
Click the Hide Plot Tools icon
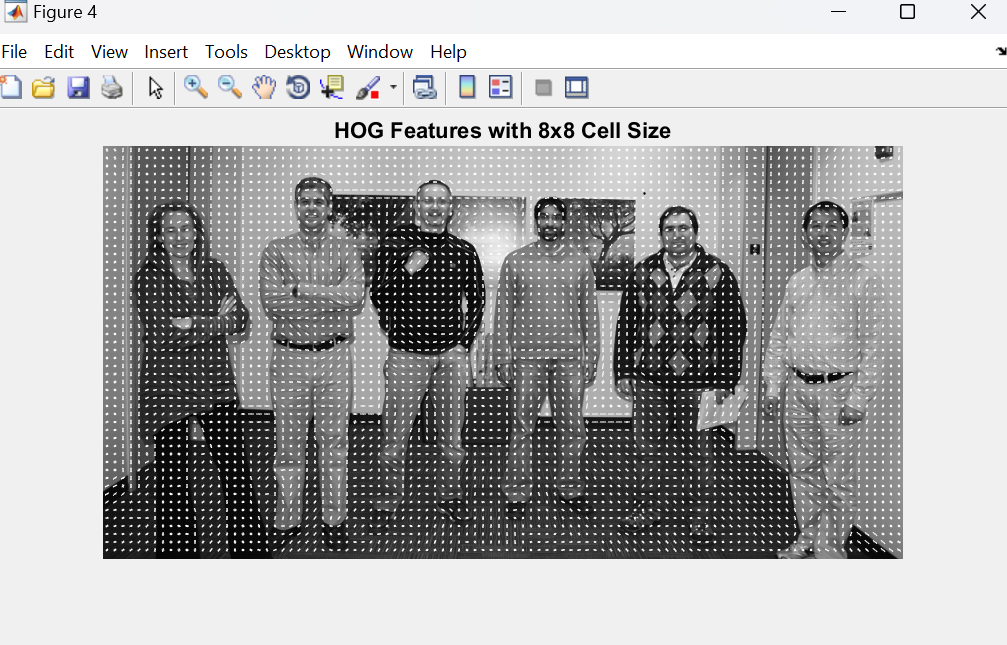[543, 87]
